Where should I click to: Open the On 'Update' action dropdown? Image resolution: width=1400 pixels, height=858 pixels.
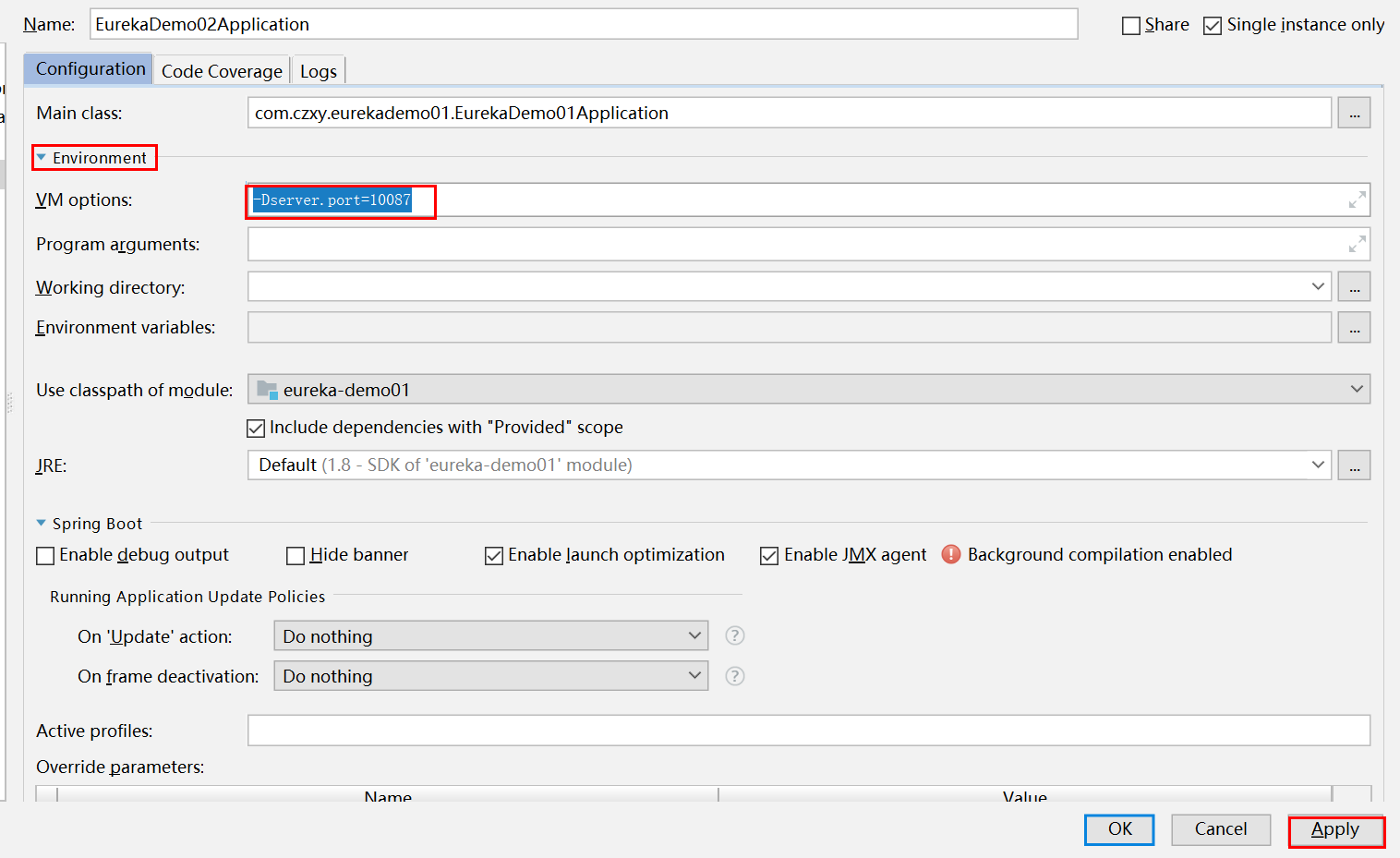click(x=491, y=635)
